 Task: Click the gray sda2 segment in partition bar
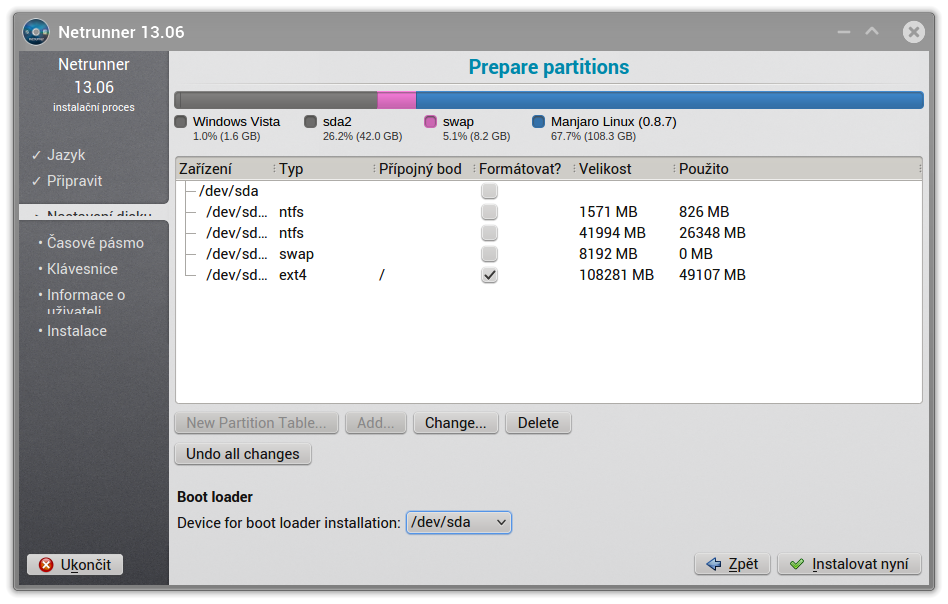pyautogui.click(x=279, y=100)
